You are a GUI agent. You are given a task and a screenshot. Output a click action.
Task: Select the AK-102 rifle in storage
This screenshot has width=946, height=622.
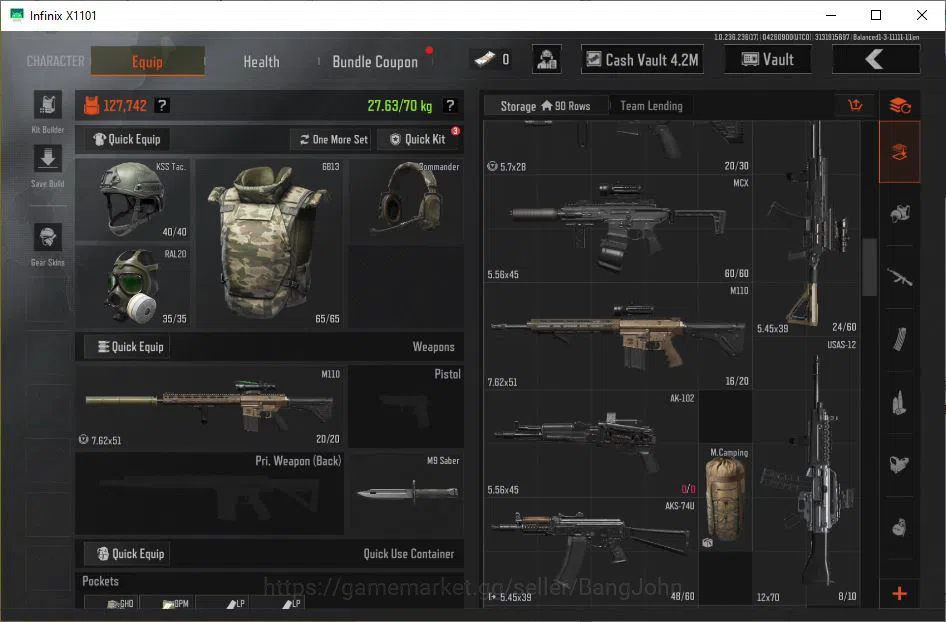point(591,444)
